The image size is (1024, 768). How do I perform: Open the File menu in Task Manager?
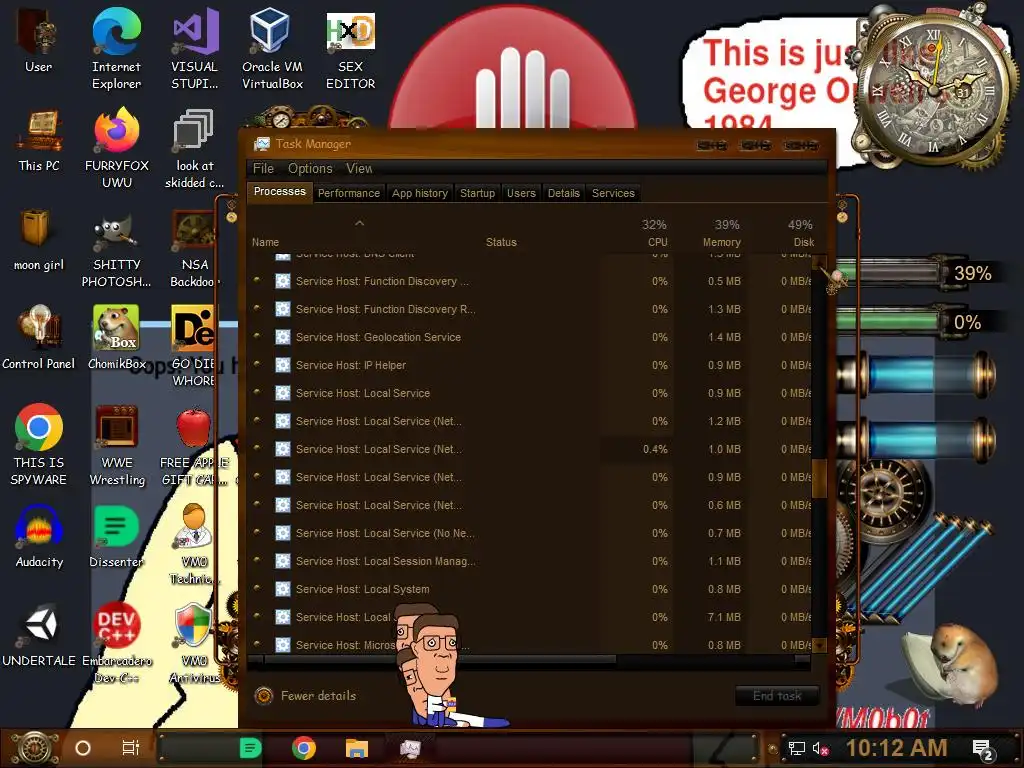[x=263, y=168]
